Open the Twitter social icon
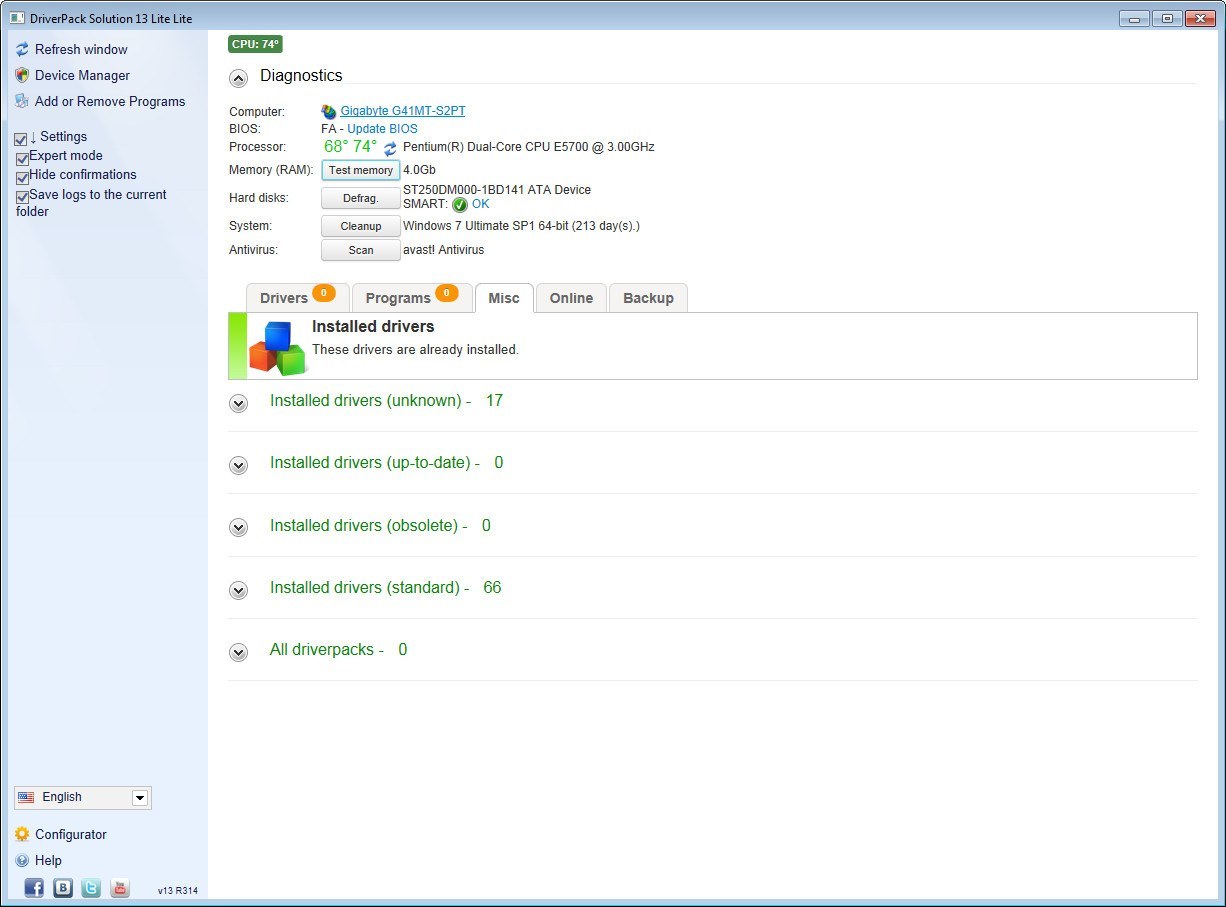The width and height of the screenshot is (1226, 907). point(91,887)
